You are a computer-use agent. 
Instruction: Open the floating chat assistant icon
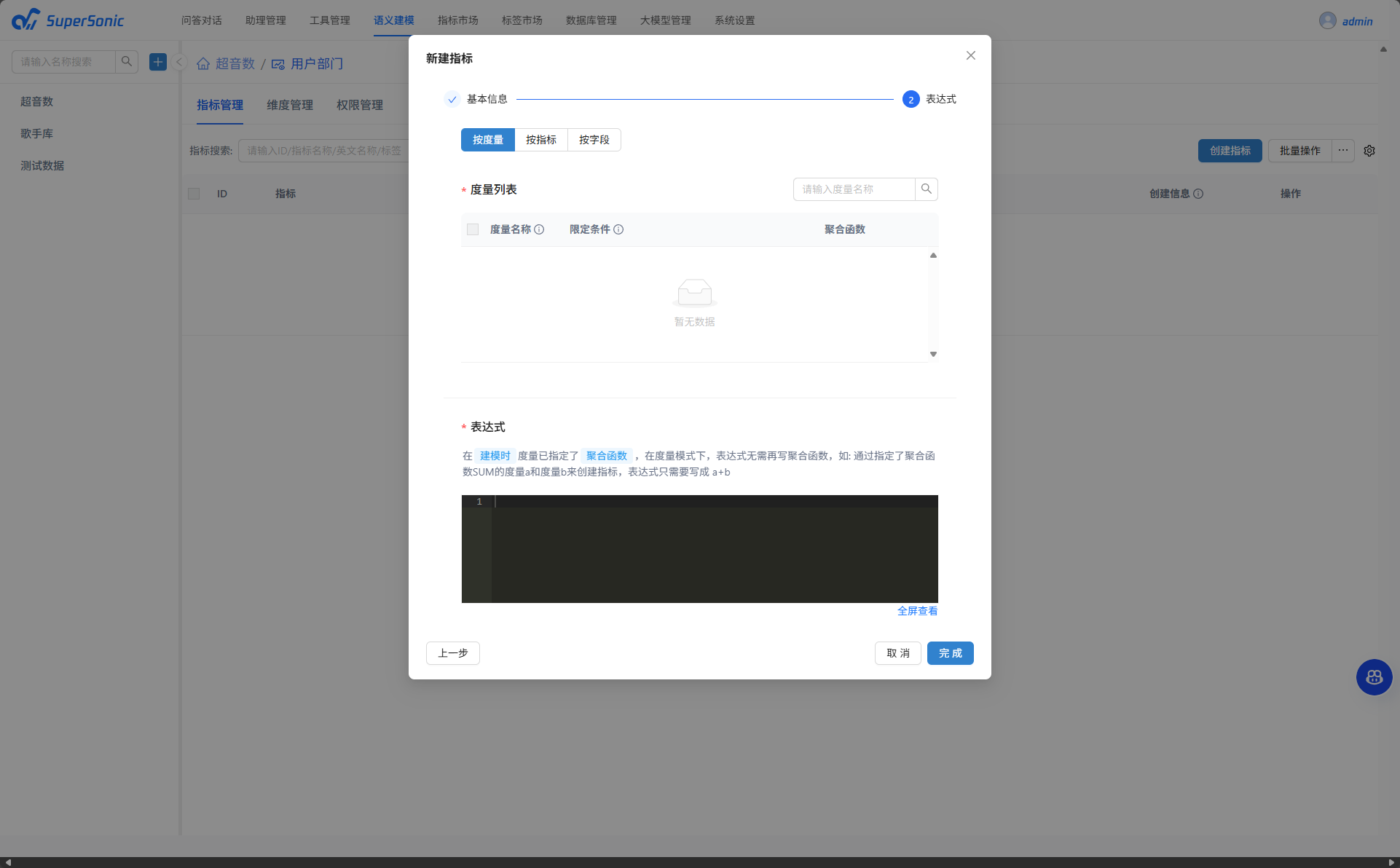point(1374,677)
